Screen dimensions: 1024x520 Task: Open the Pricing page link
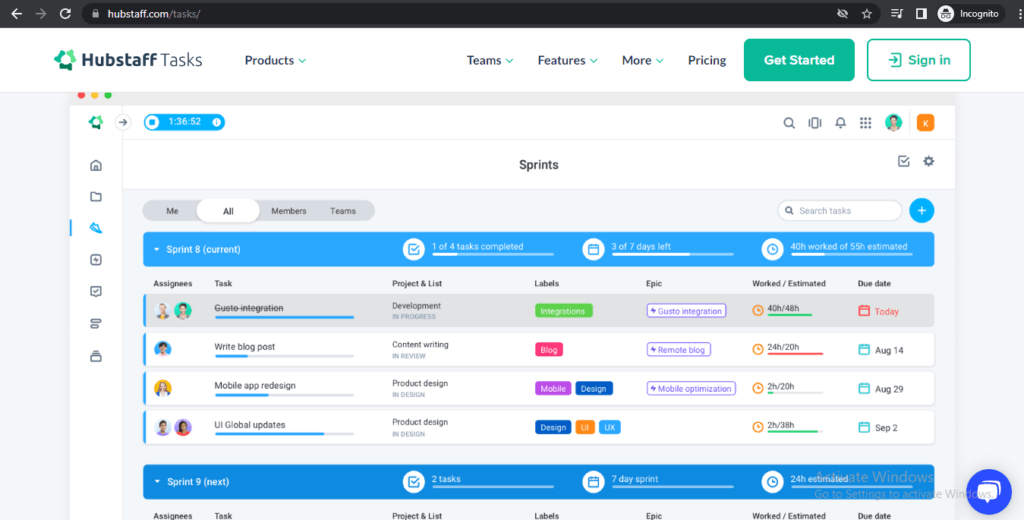(707, 60)
